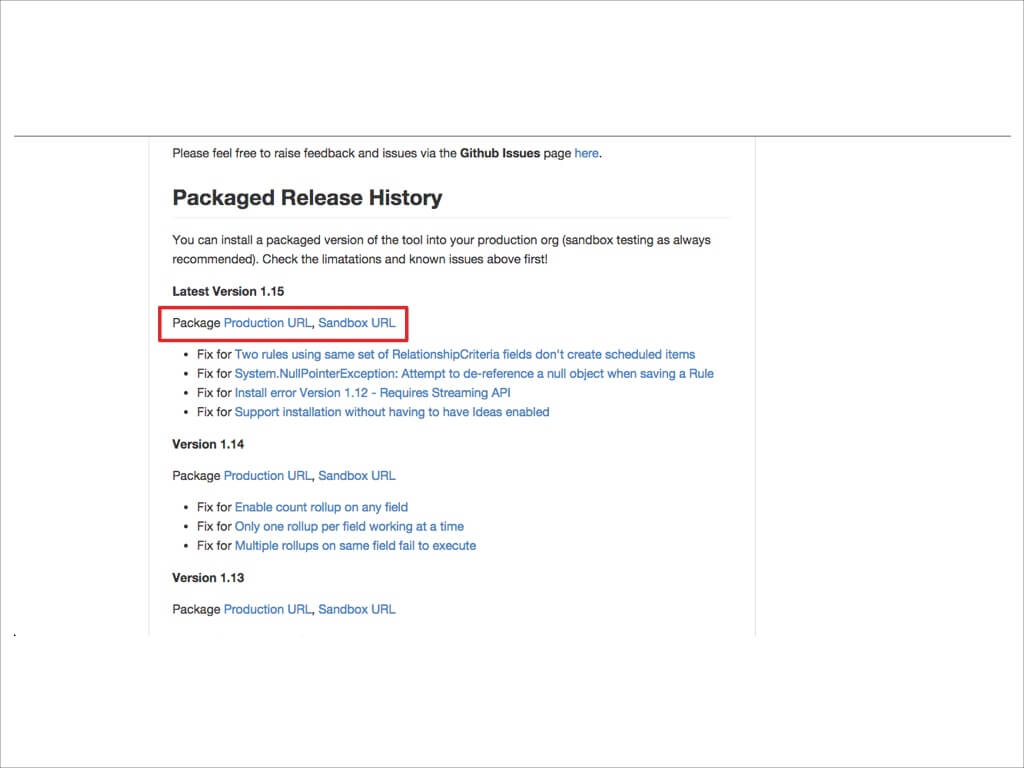Screen dimensions: 1024x768
Task: Open the System.NullPointerException fix link
Action: (474, 373)
